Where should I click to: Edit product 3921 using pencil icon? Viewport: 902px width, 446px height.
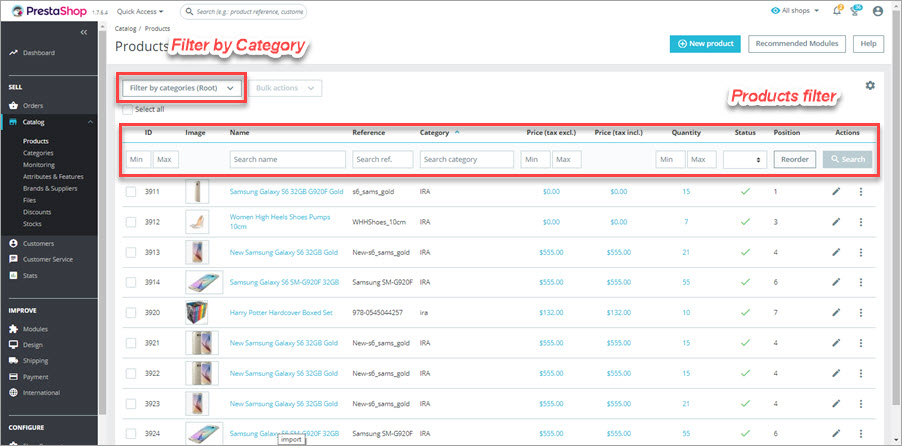(836, 343)
